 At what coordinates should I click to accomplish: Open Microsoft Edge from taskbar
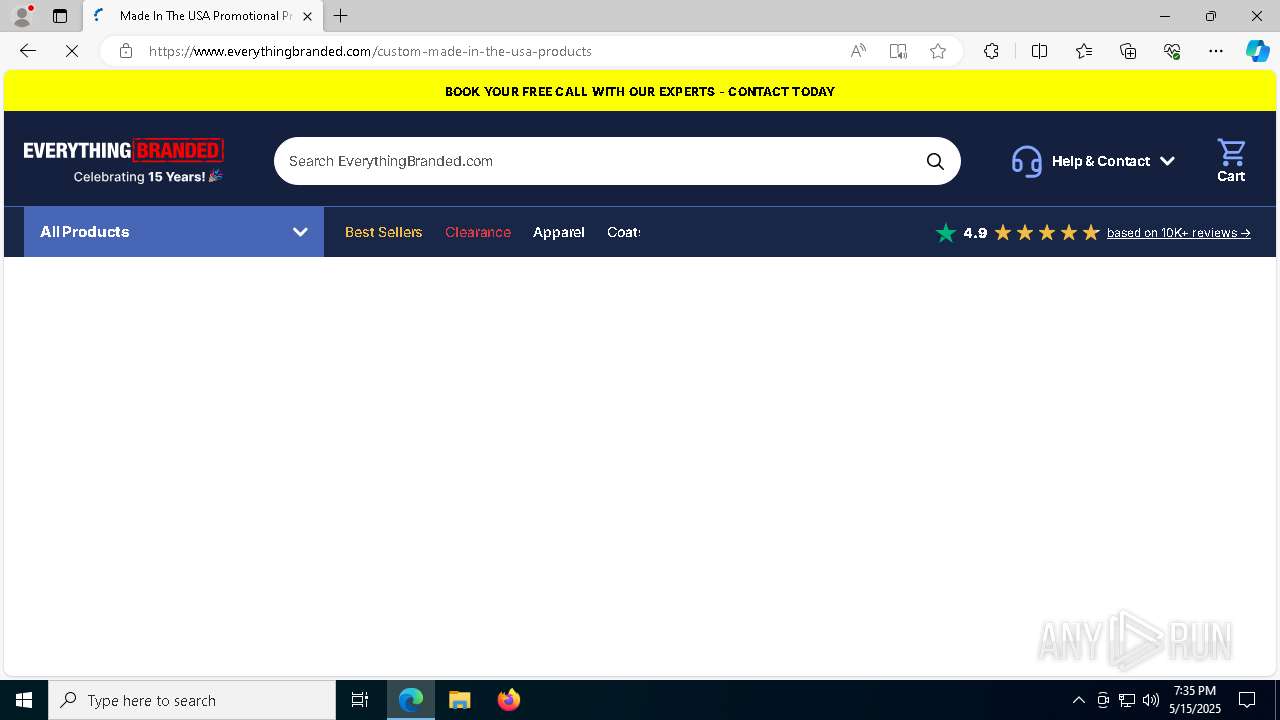[411, 700]
